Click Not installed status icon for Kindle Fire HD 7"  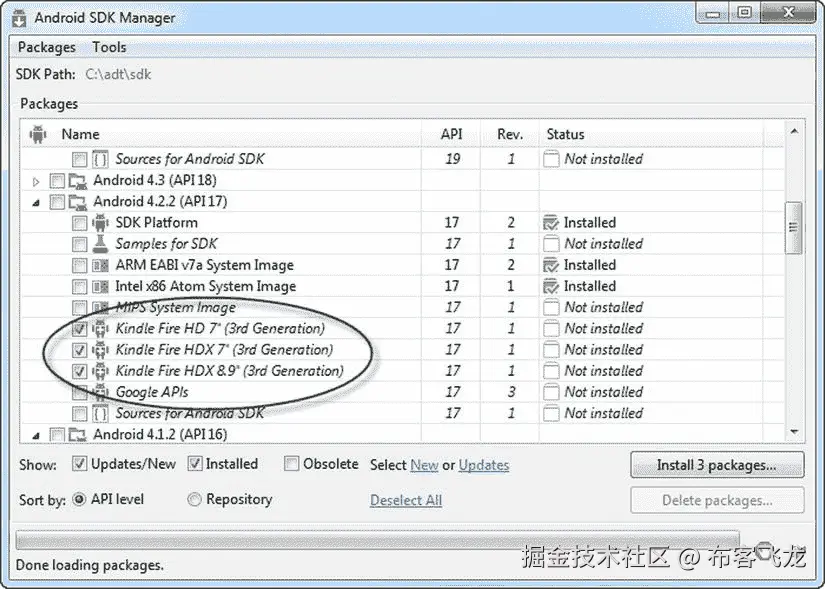pyautogui.click(x=551, y=328)
